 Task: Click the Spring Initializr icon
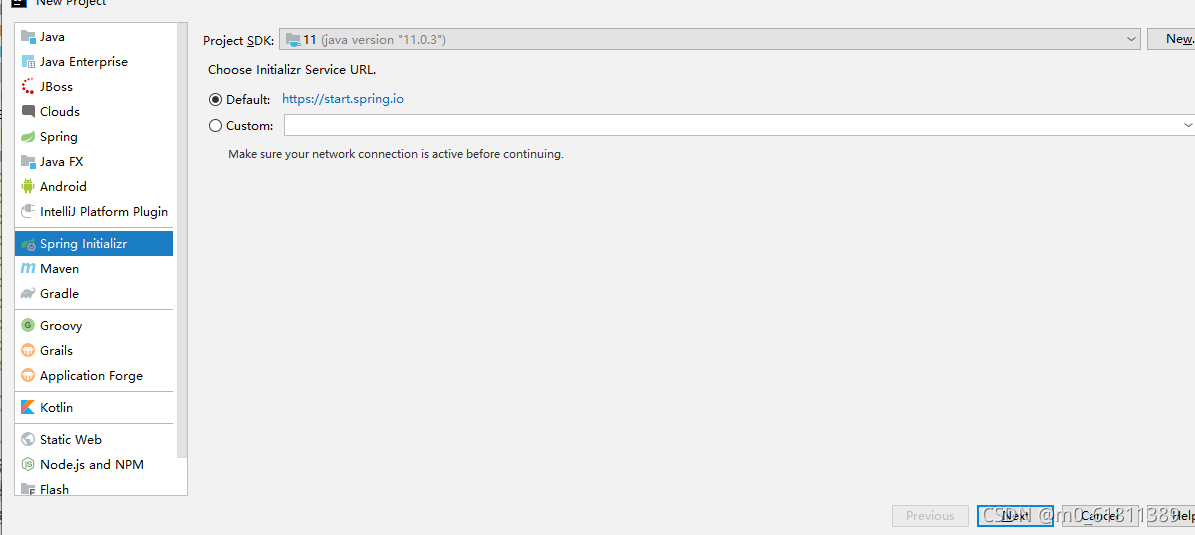28,244
